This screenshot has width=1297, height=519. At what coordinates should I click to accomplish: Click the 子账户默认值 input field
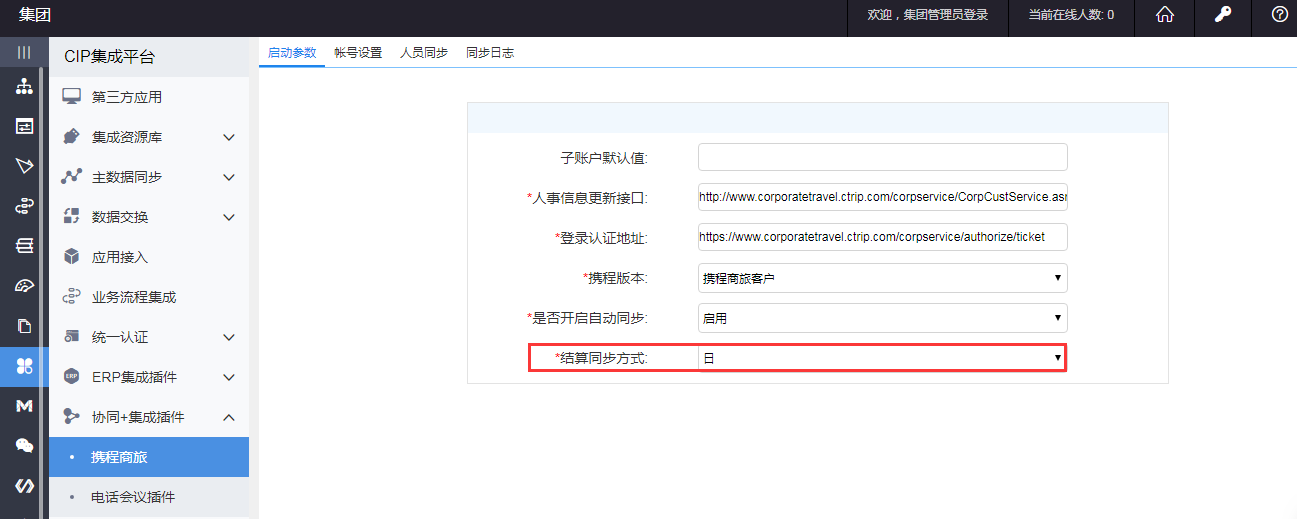click(882, 158)
